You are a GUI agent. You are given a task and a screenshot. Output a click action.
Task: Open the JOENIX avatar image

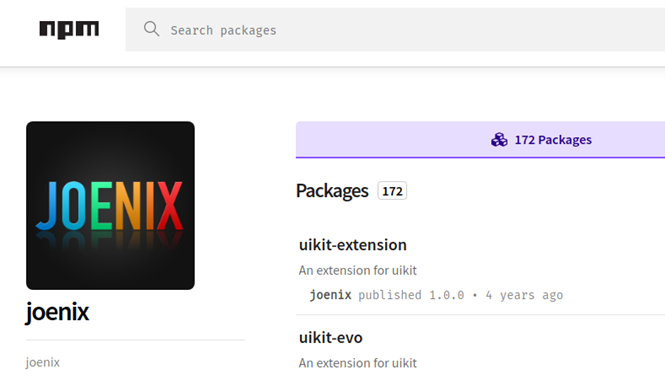[x=110, y=206]
